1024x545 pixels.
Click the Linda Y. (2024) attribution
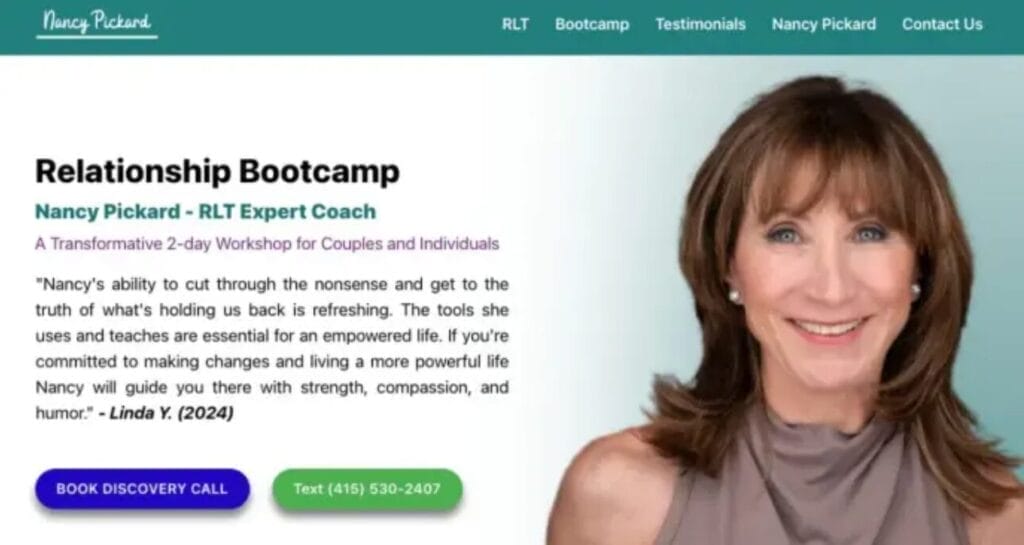(x=167, y=413)
